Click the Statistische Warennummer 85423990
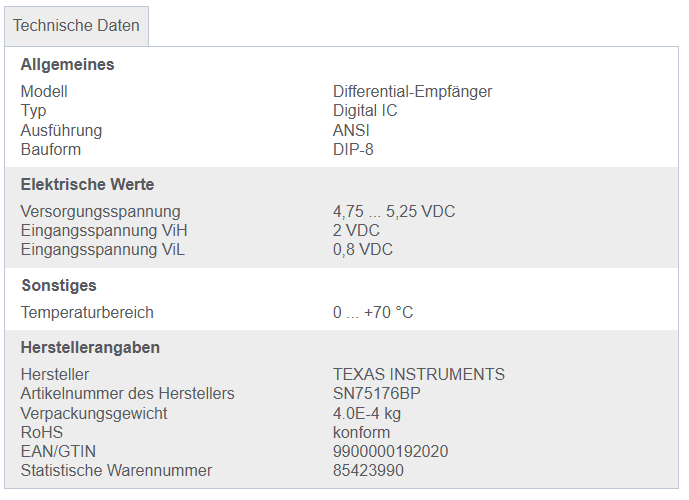 368,471
